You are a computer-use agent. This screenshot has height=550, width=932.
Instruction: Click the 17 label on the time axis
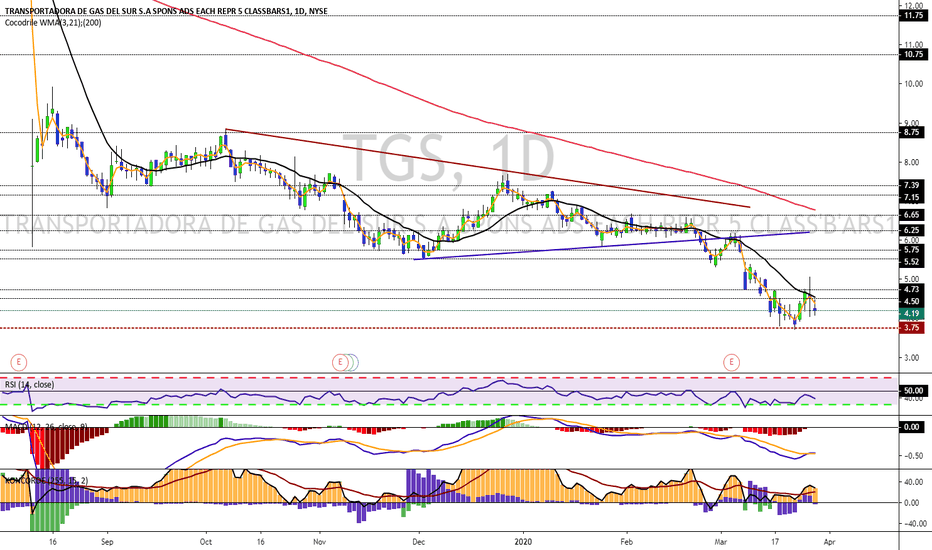pyautogui.click(x=775, y=542)
